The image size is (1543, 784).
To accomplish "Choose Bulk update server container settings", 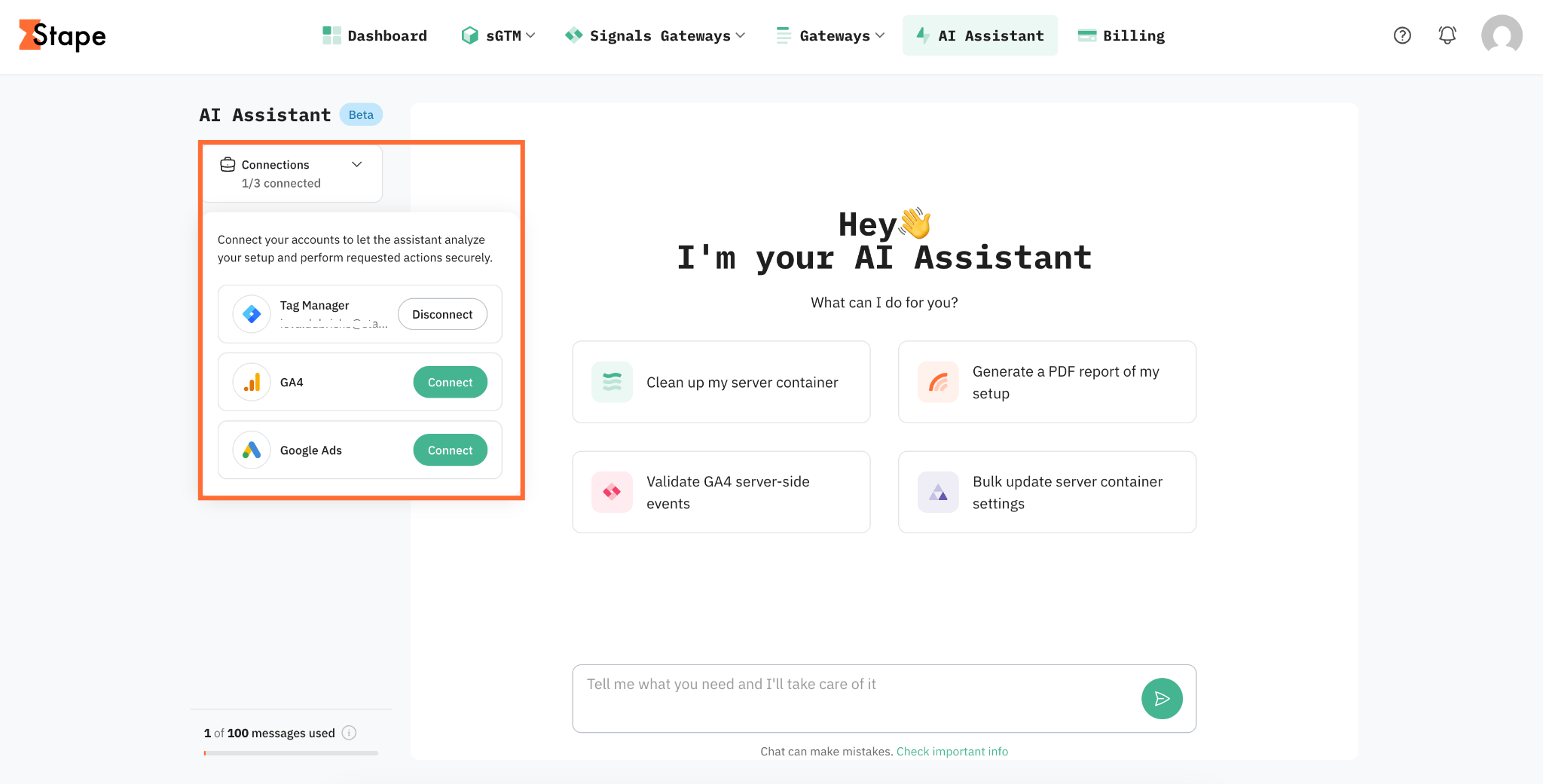I will [1046, 492].
